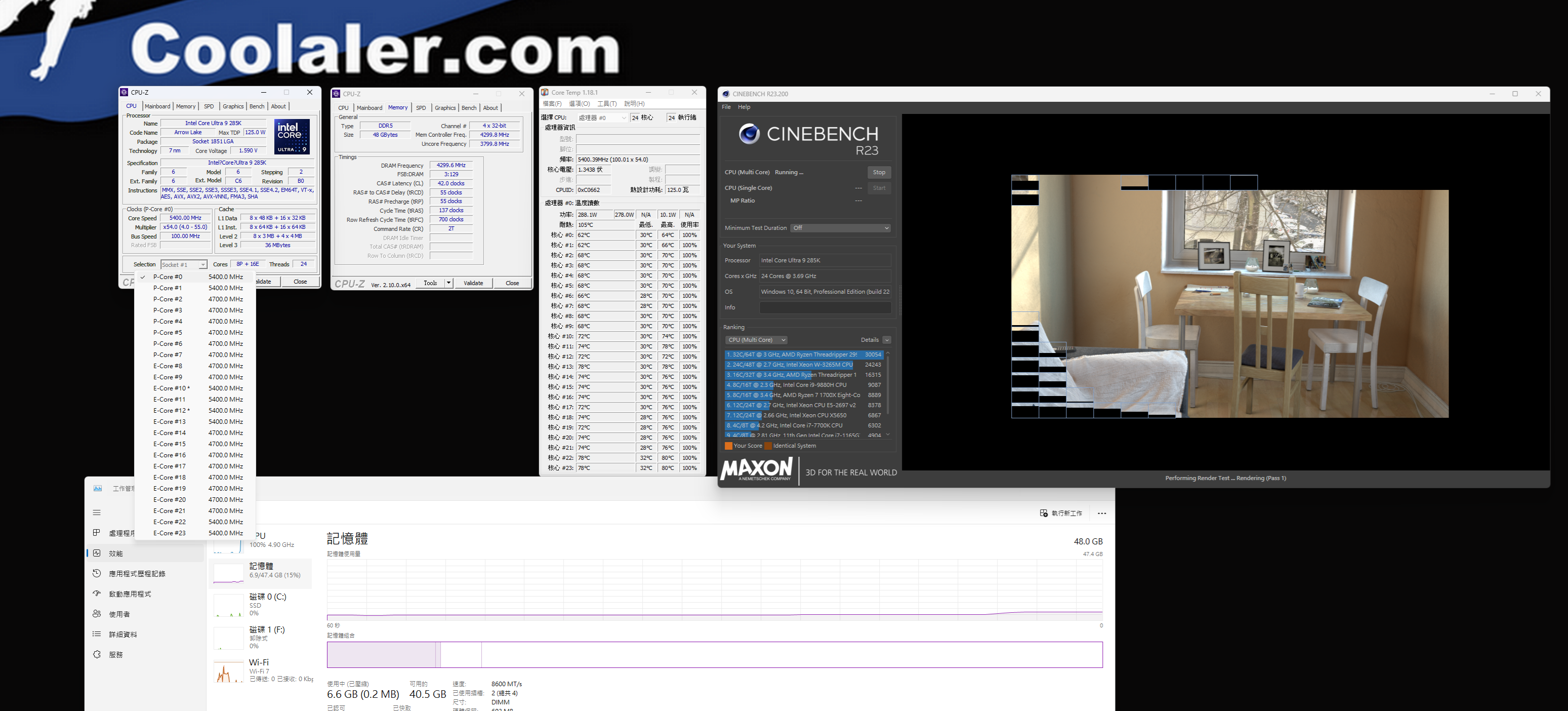Select P-Core #3 in the core clock list

[x=195, y=310]
